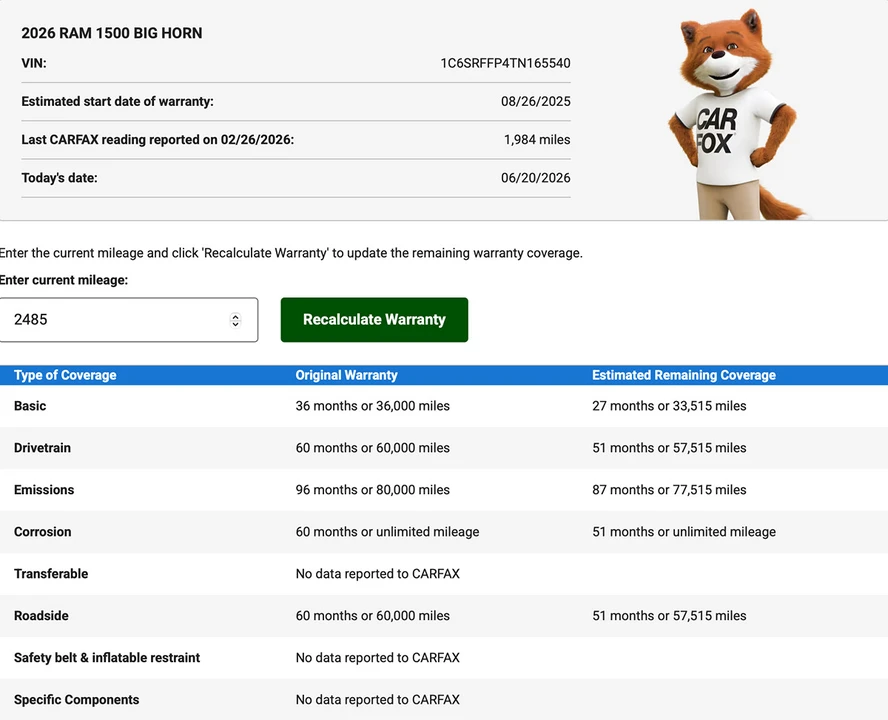Click the Corrosion coverage row label
This screenshot has width=888, height=720.
click(x=42, y=531)
